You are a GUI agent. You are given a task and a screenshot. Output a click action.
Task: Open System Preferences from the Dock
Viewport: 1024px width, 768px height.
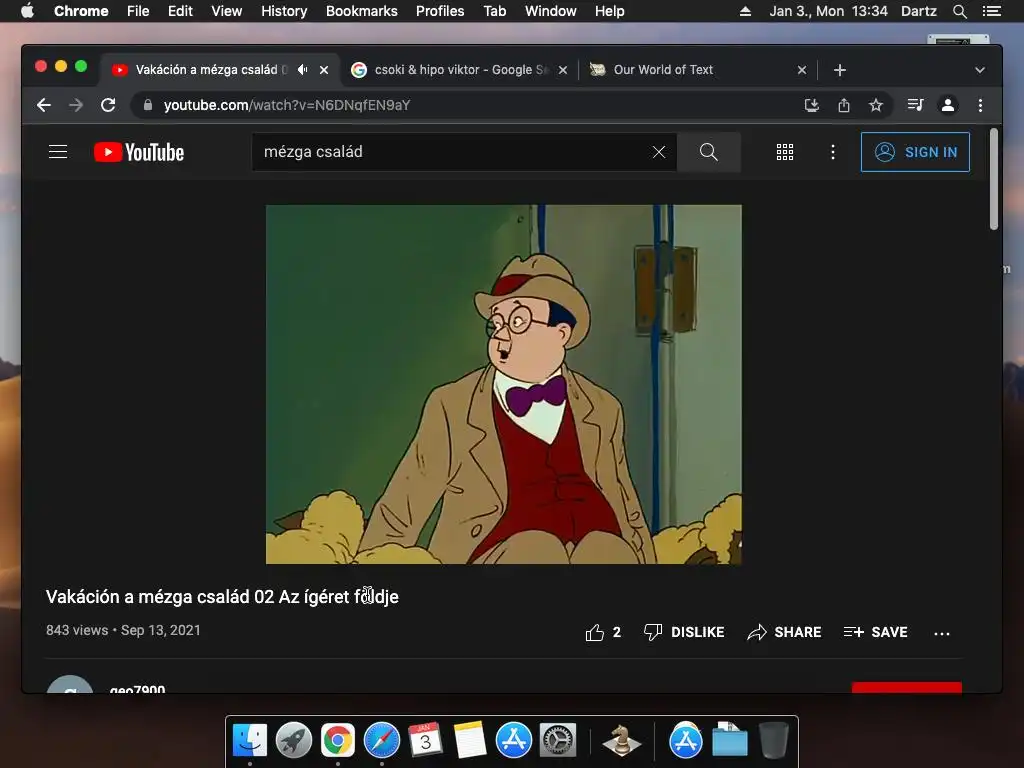coord(558,741)
